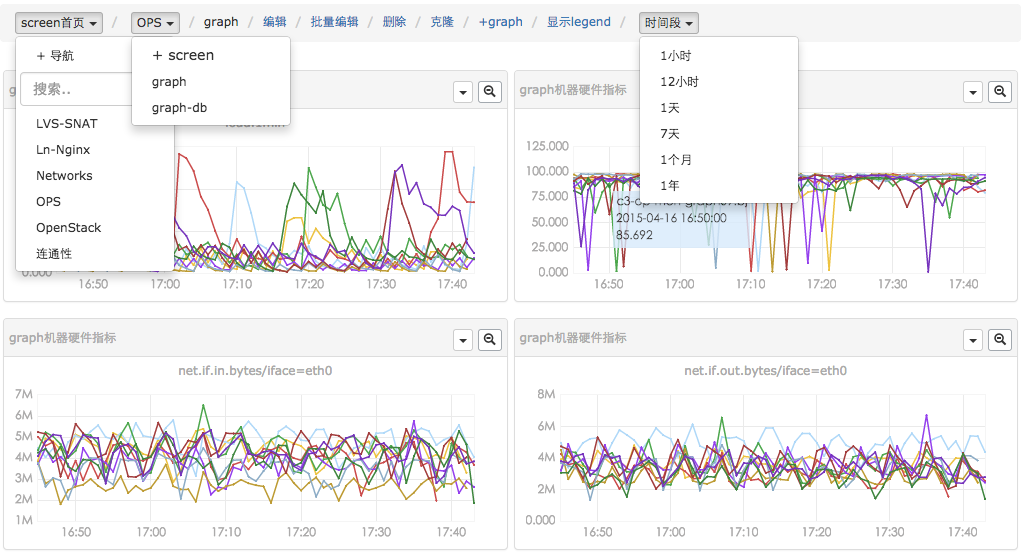Select the 1小时 time range
This screenshot has height=556, width=1024.
(676, 56)
